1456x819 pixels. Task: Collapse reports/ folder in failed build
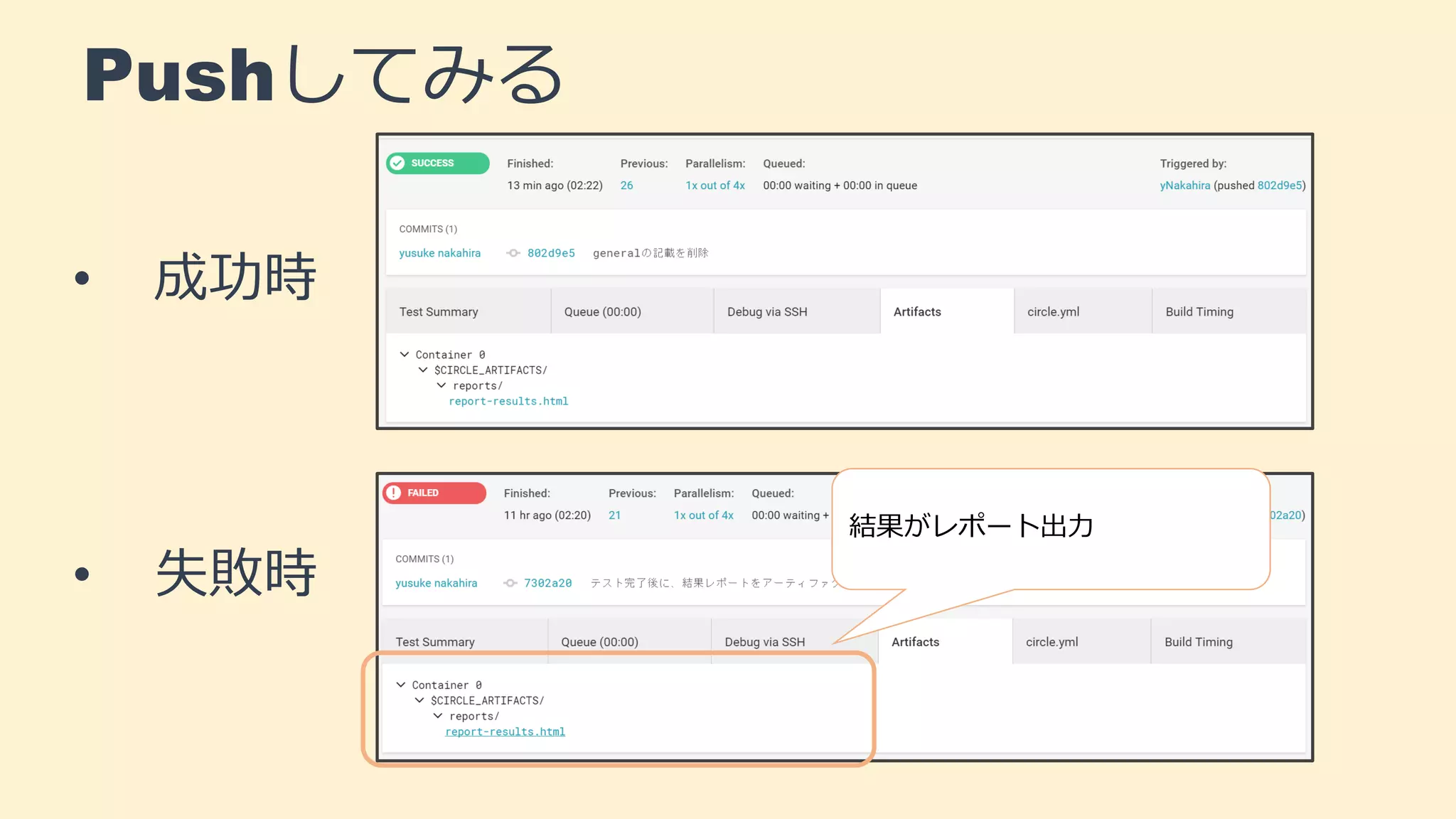tap(438, 716)
